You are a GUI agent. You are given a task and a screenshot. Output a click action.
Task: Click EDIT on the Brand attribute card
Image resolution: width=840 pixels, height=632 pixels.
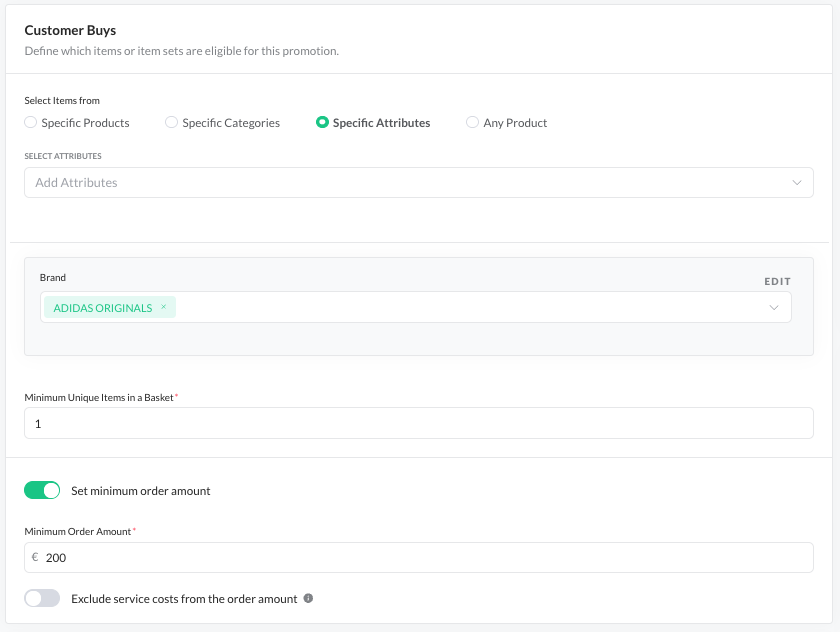777,281
